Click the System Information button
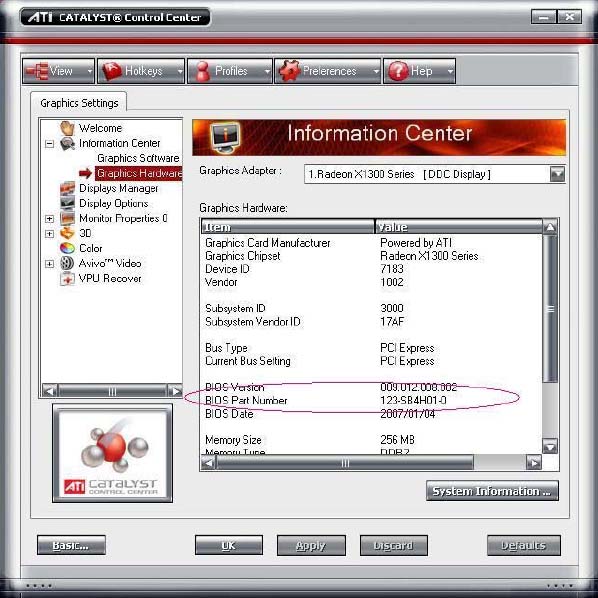The image size is (598, 598). (x=492, y=491)
